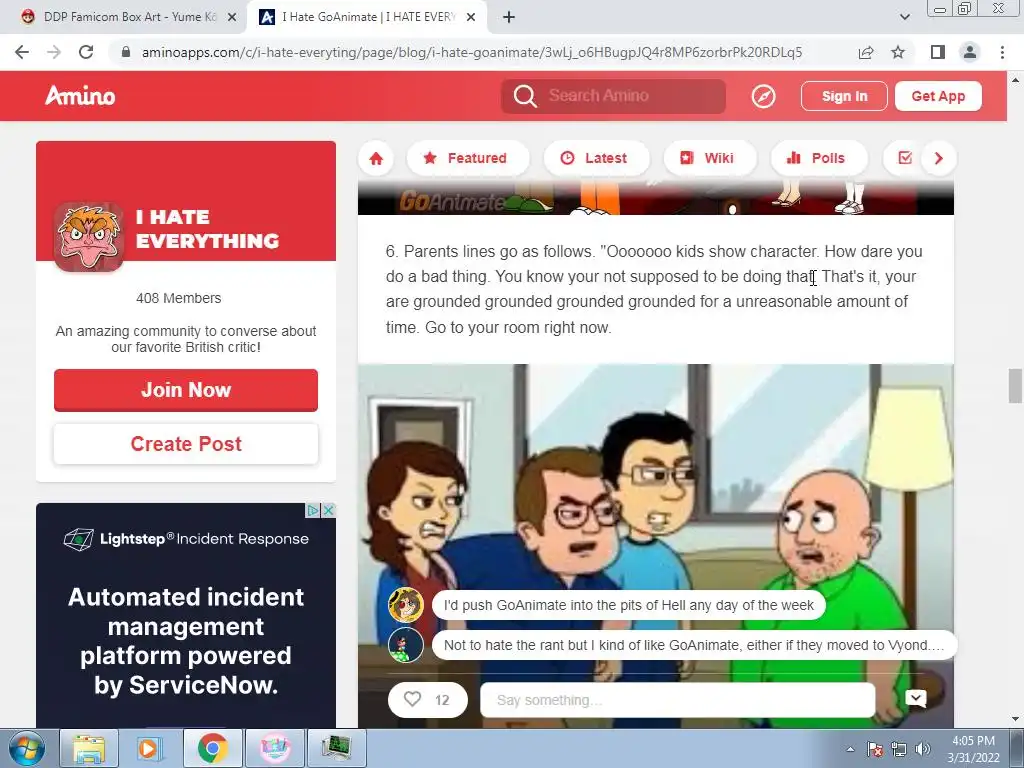Bookmark this tab star icon
Screen dimensions: 1024x768
pyautogui.click(x=898, y=52)
